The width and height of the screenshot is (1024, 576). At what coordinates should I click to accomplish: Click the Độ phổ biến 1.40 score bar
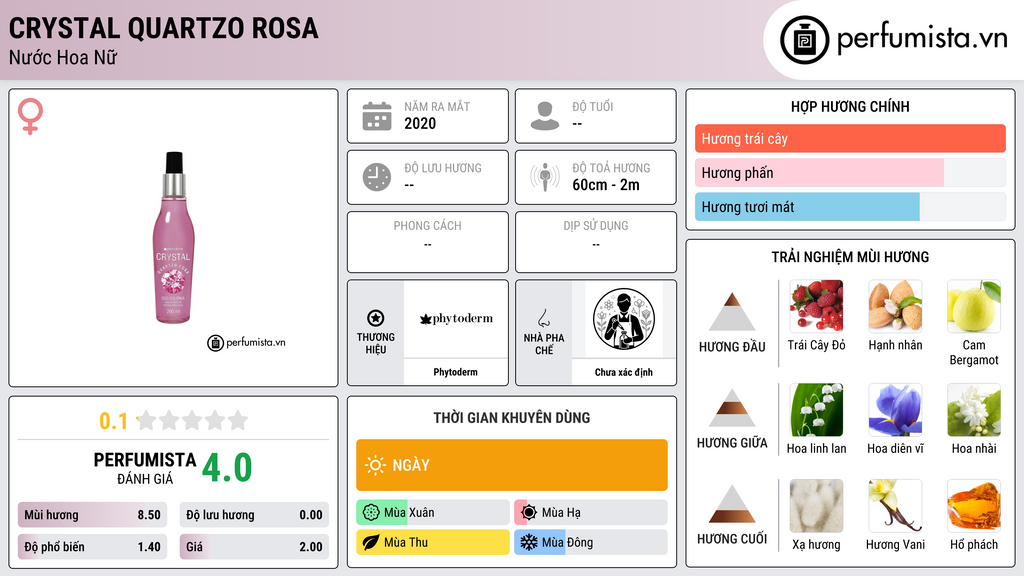pyautogui.click(x=92, y=547)
